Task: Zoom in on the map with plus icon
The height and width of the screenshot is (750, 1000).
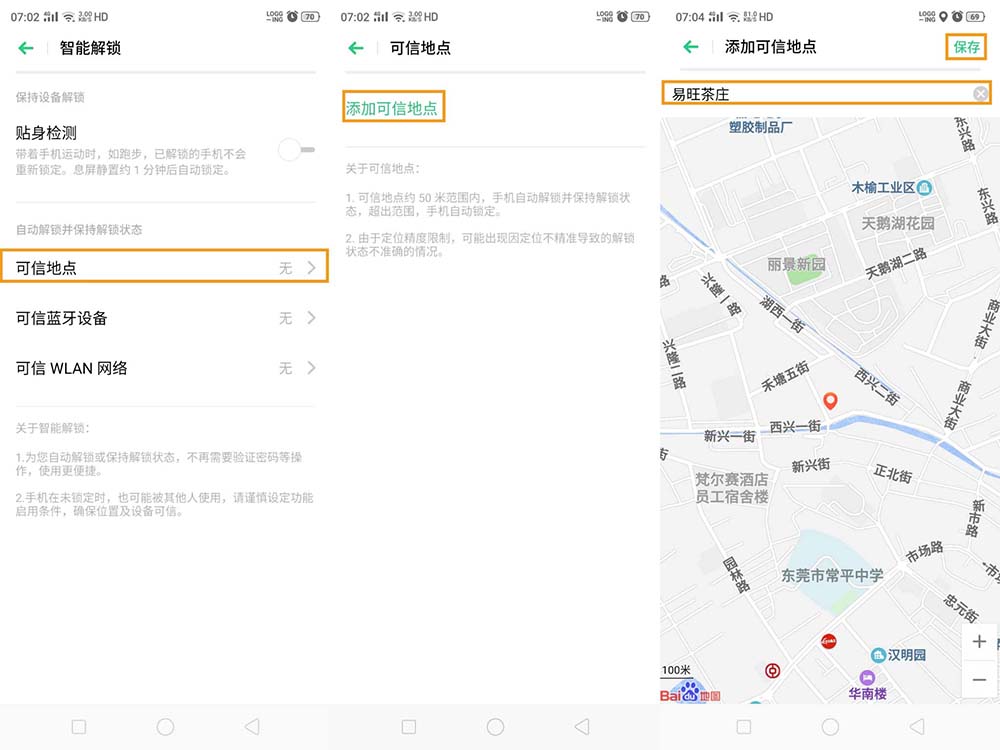Action: 979,641
